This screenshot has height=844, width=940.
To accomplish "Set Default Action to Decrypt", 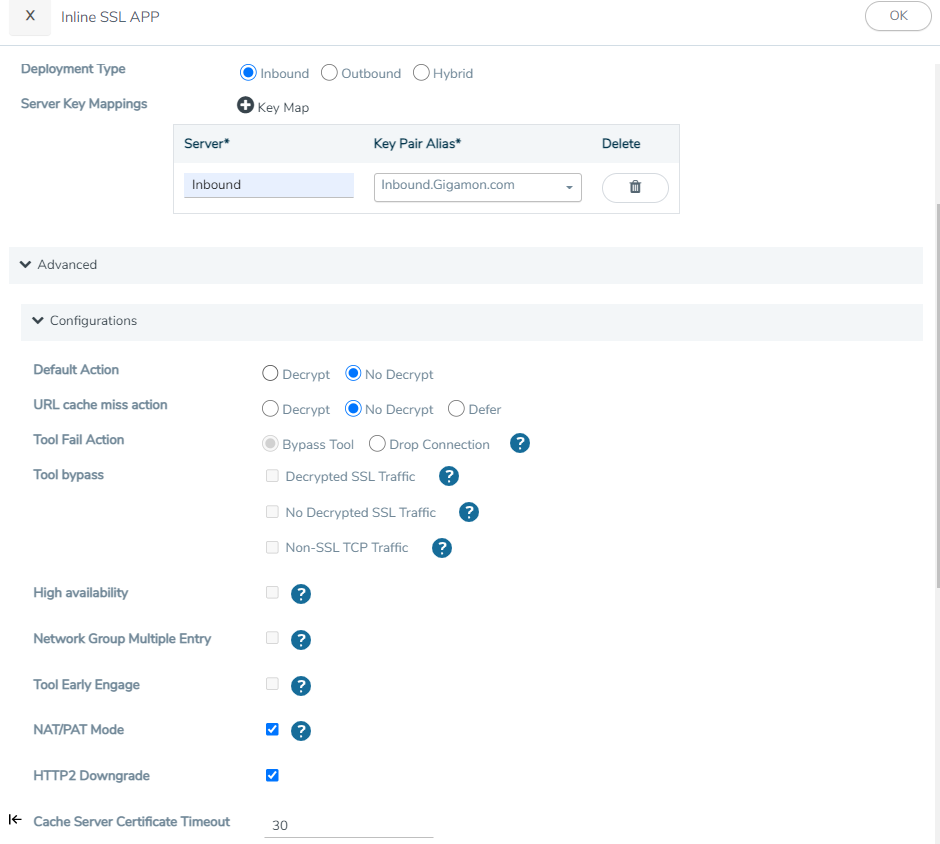I will click(269, 373).
